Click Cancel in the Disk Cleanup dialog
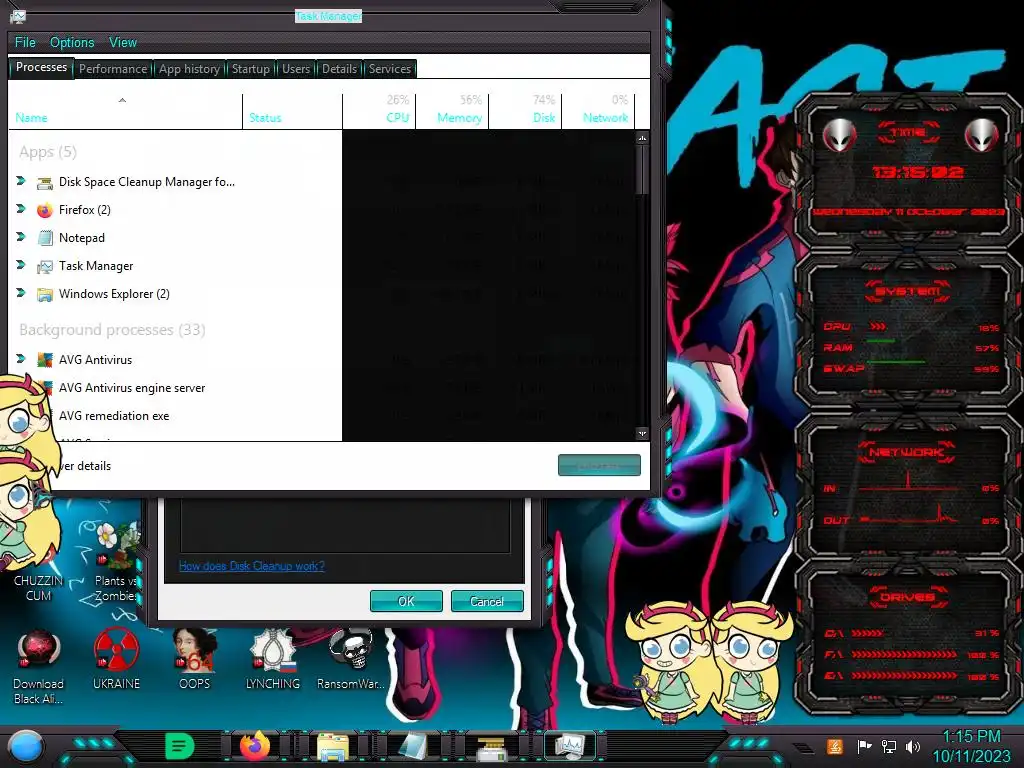 (487, 601)
